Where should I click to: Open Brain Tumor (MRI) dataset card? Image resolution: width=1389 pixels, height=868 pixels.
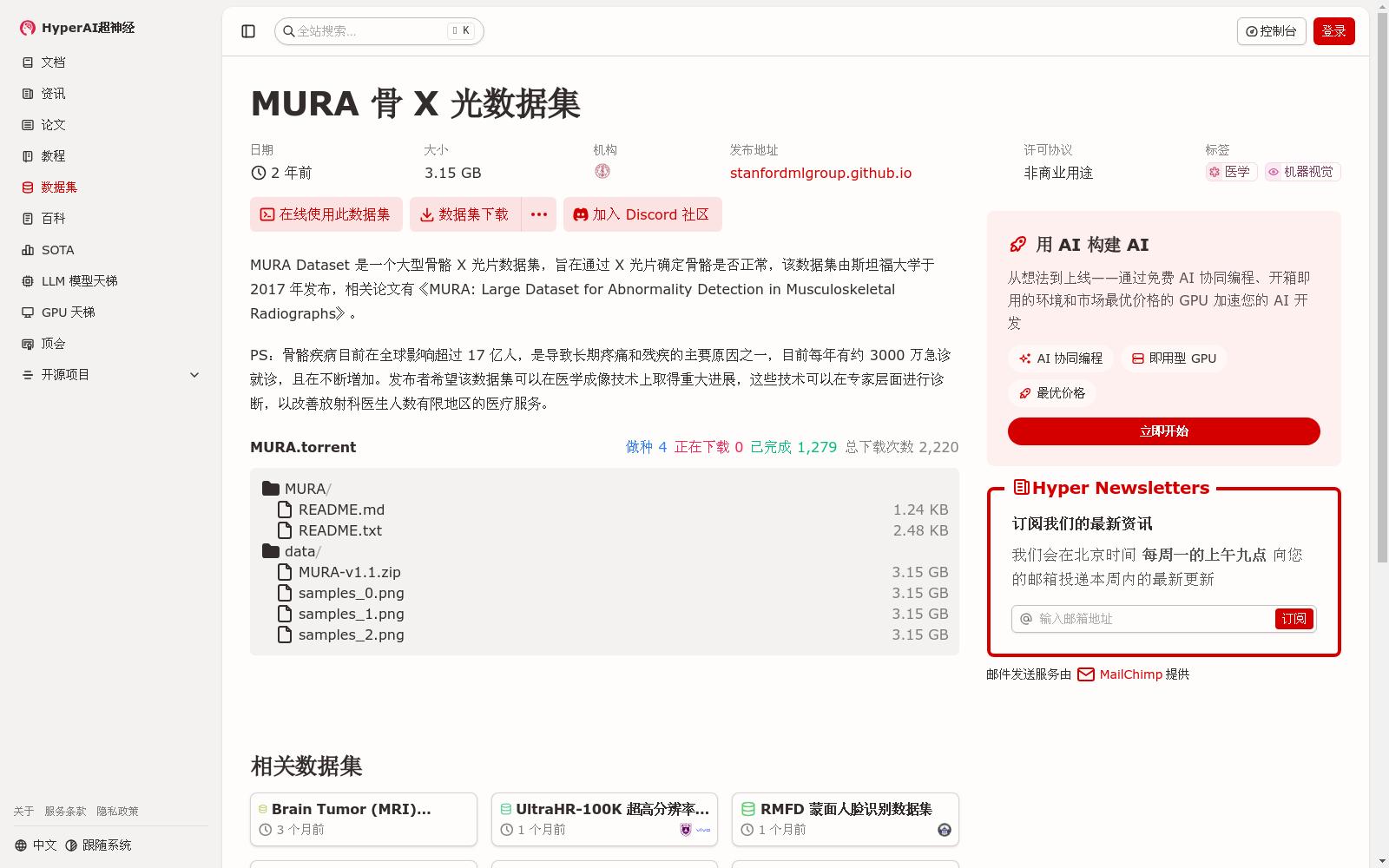coord(364,819)
